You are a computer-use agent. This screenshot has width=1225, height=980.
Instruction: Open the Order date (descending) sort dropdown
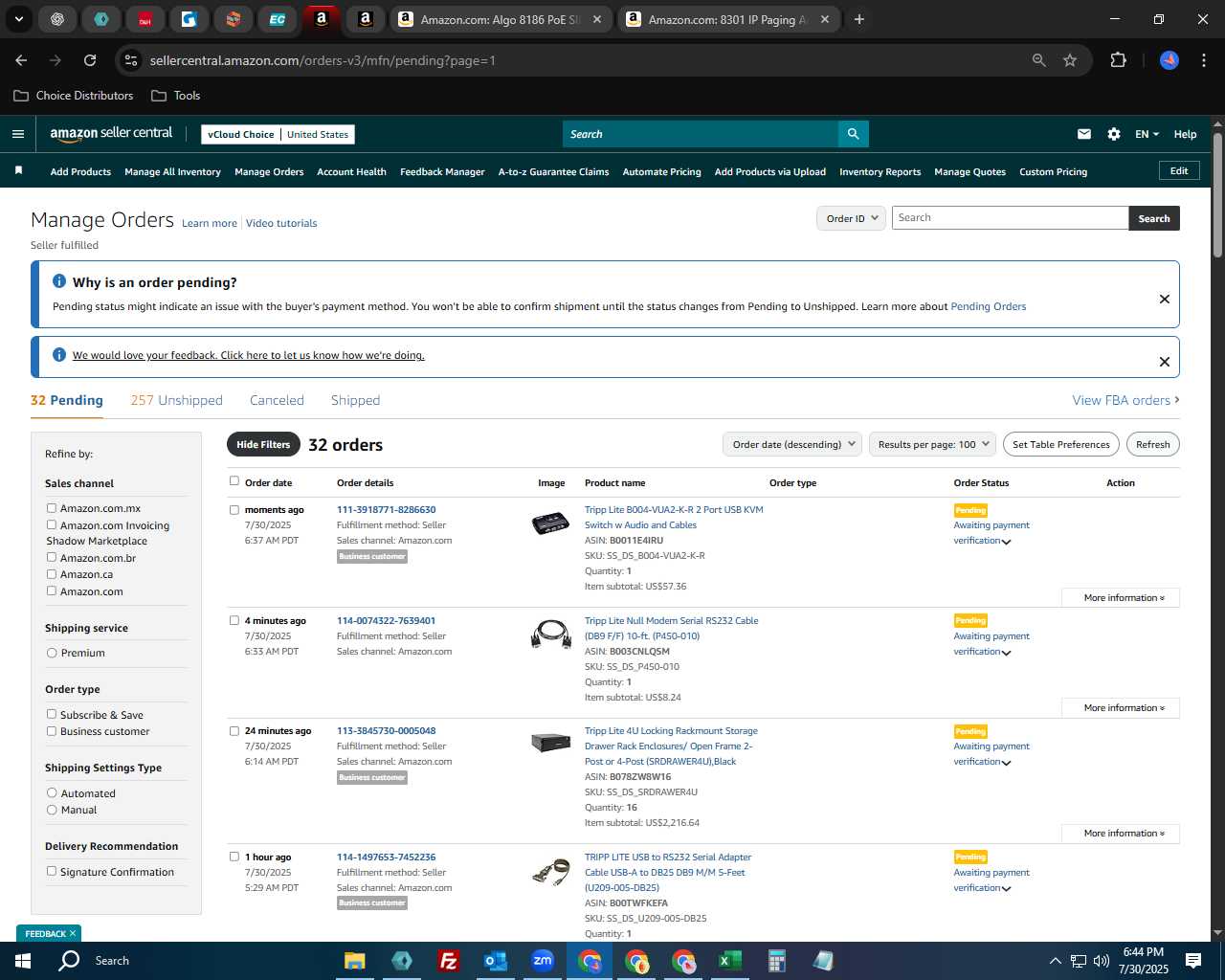pos(792,444)
